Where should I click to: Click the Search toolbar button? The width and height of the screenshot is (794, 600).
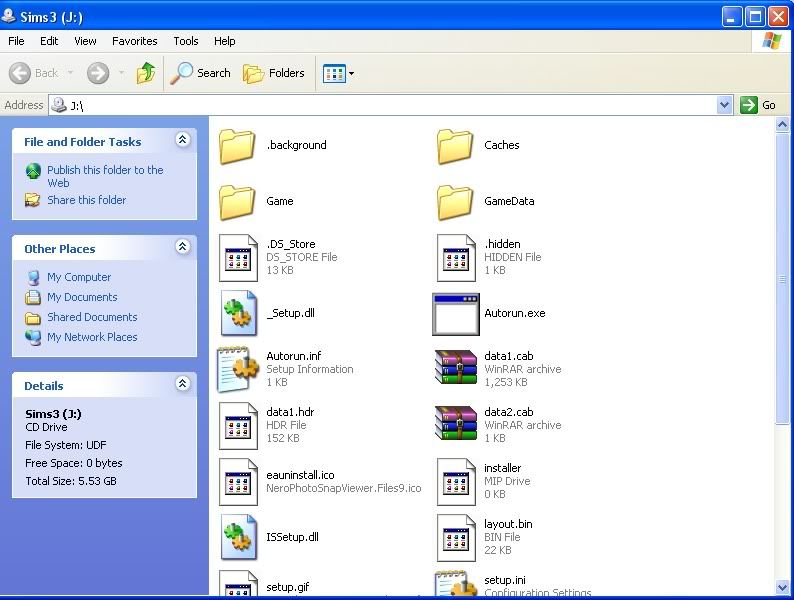[200, 73]
